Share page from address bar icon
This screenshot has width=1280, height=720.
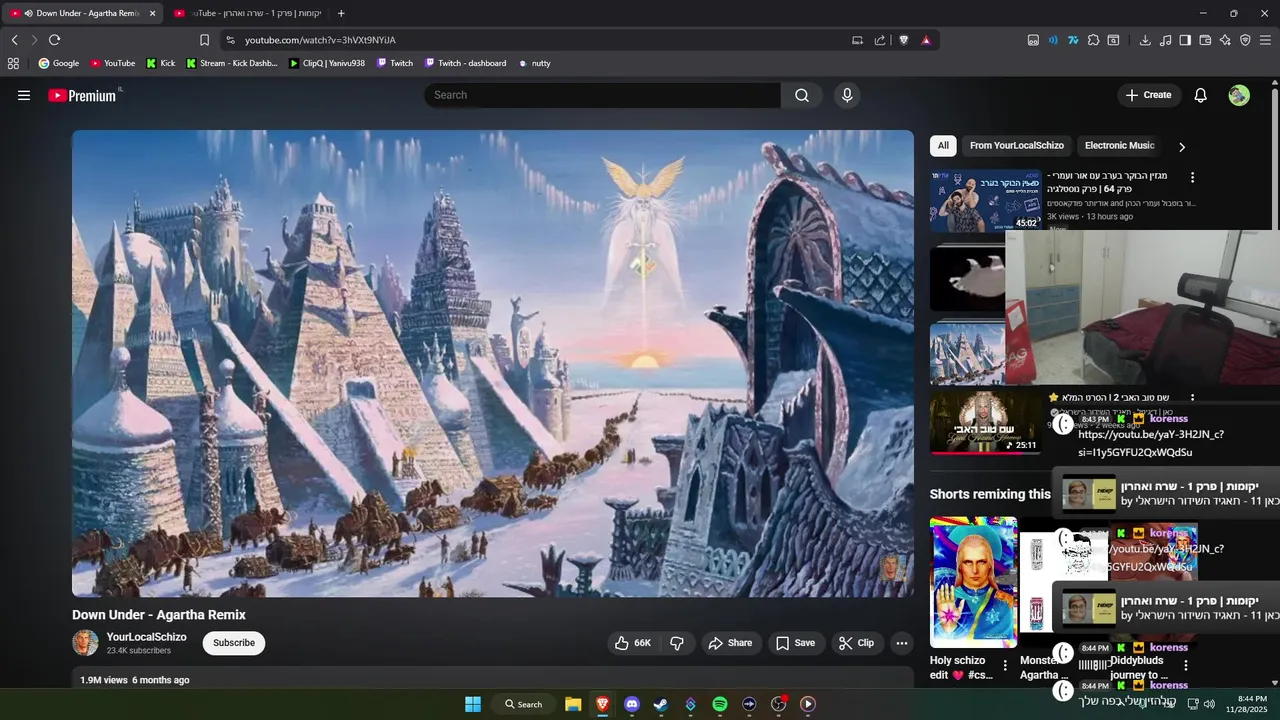tap(880, 40)
